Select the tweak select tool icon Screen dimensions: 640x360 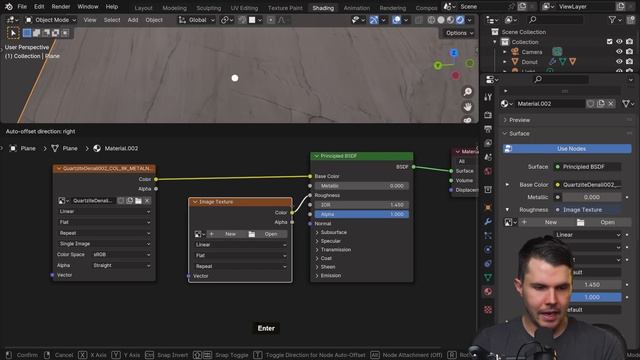coord(13,33)
